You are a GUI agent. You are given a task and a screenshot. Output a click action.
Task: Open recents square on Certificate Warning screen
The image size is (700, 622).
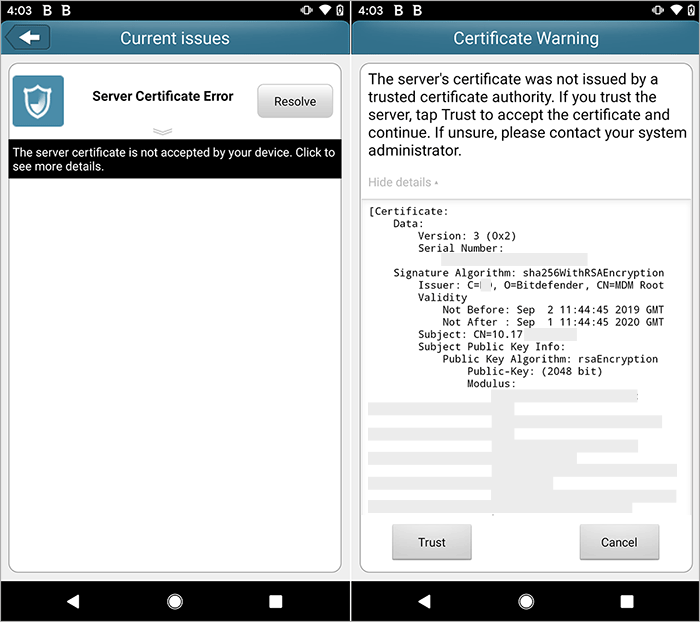tap(627, 601)
